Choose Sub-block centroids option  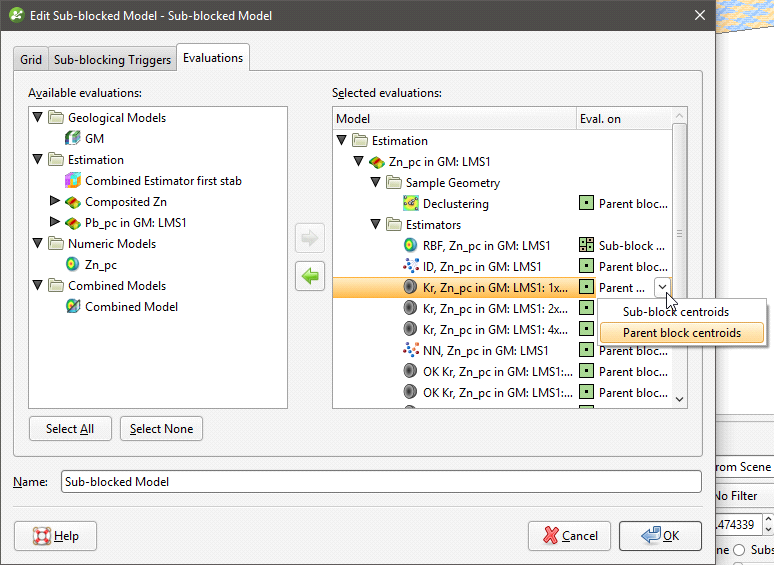tap(675, 312)
